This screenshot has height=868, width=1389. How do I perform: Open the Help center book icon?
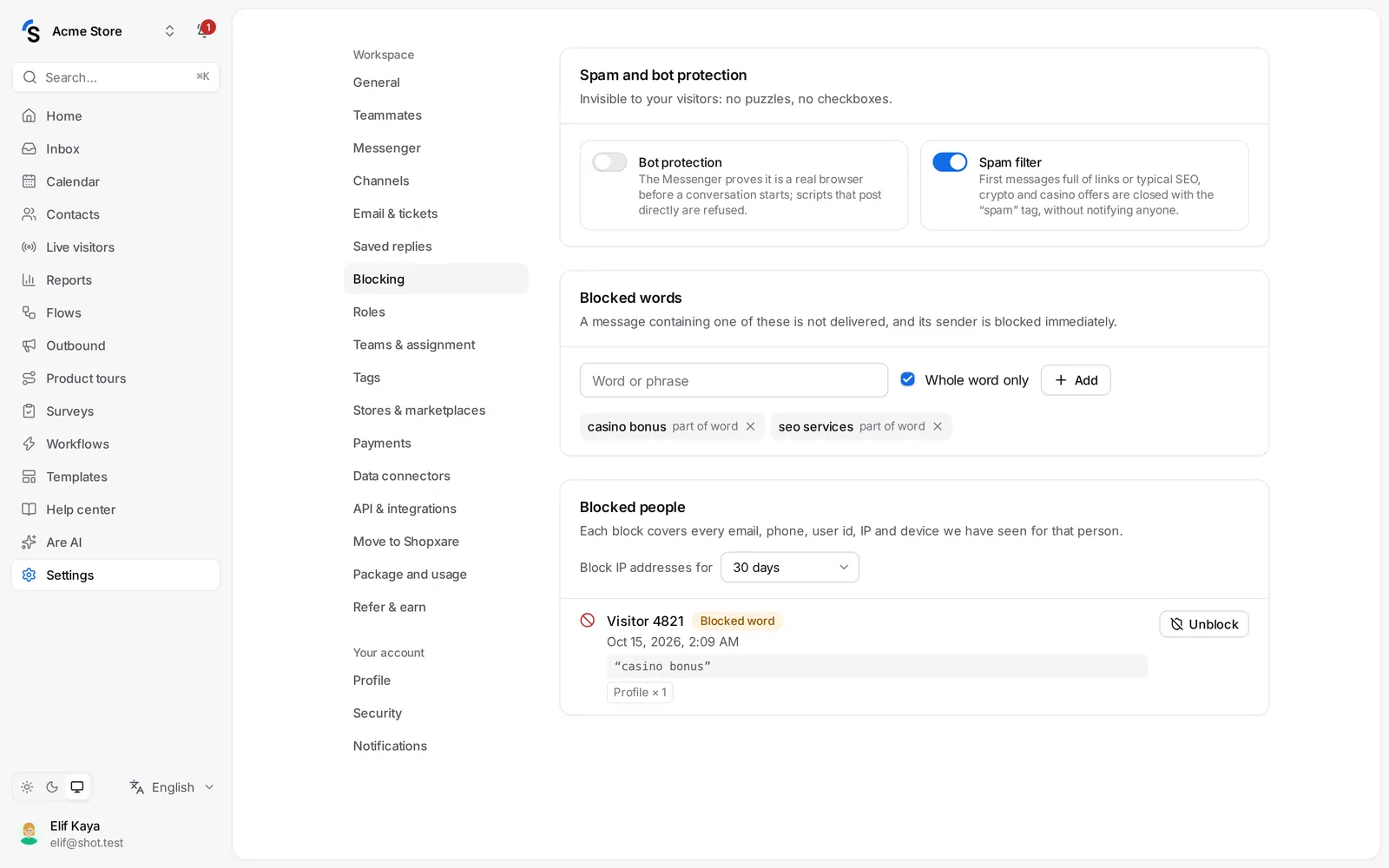point(29,510)
